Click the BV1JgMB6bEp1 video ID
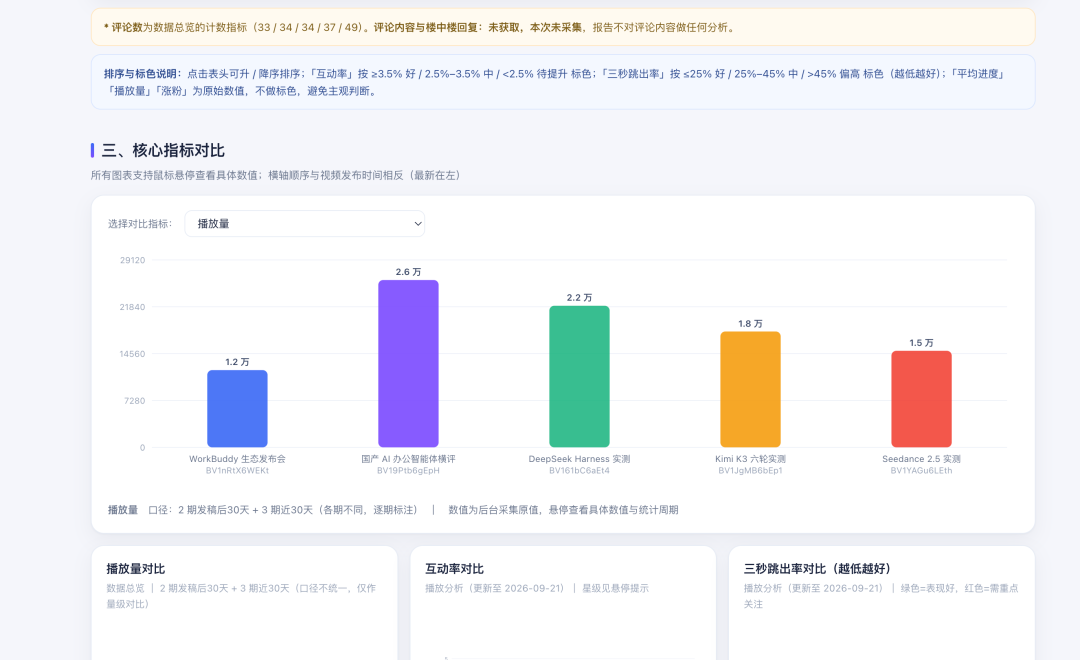Image resolution: width=1080 pixels, height=660 pixels. (750, 471)
